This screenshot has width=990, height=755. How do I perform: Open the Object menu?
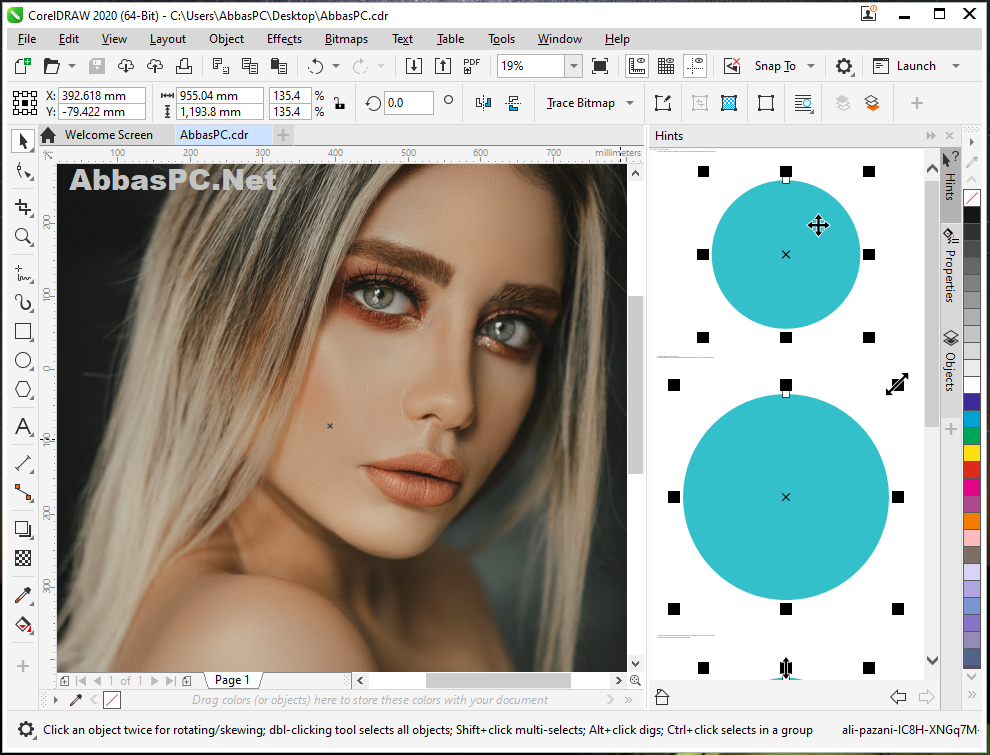tap(227, 39)
